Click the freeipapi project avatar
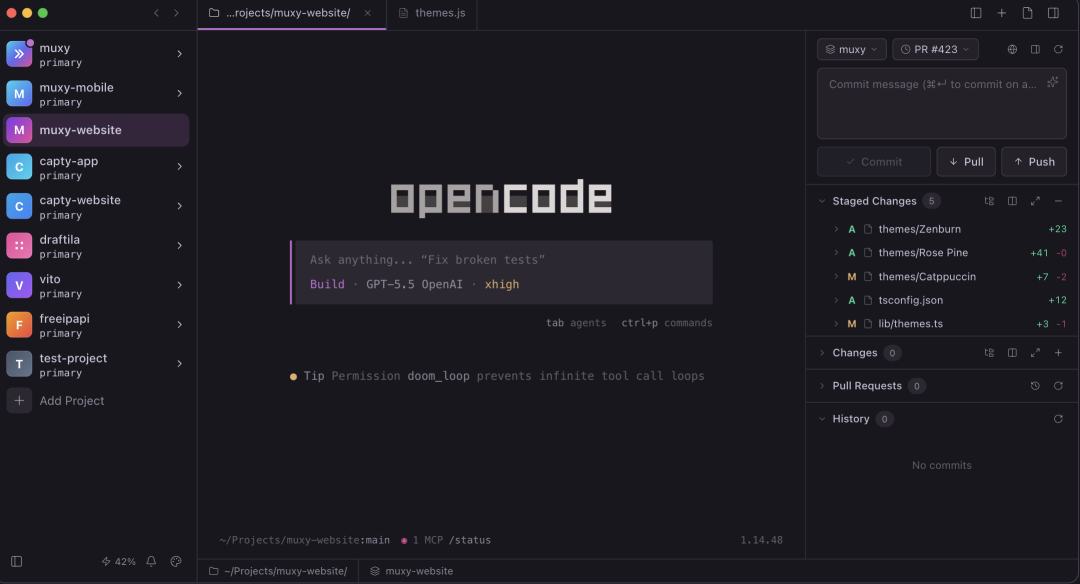Viewport: 1080px width, 584px height. coord(19,325)
